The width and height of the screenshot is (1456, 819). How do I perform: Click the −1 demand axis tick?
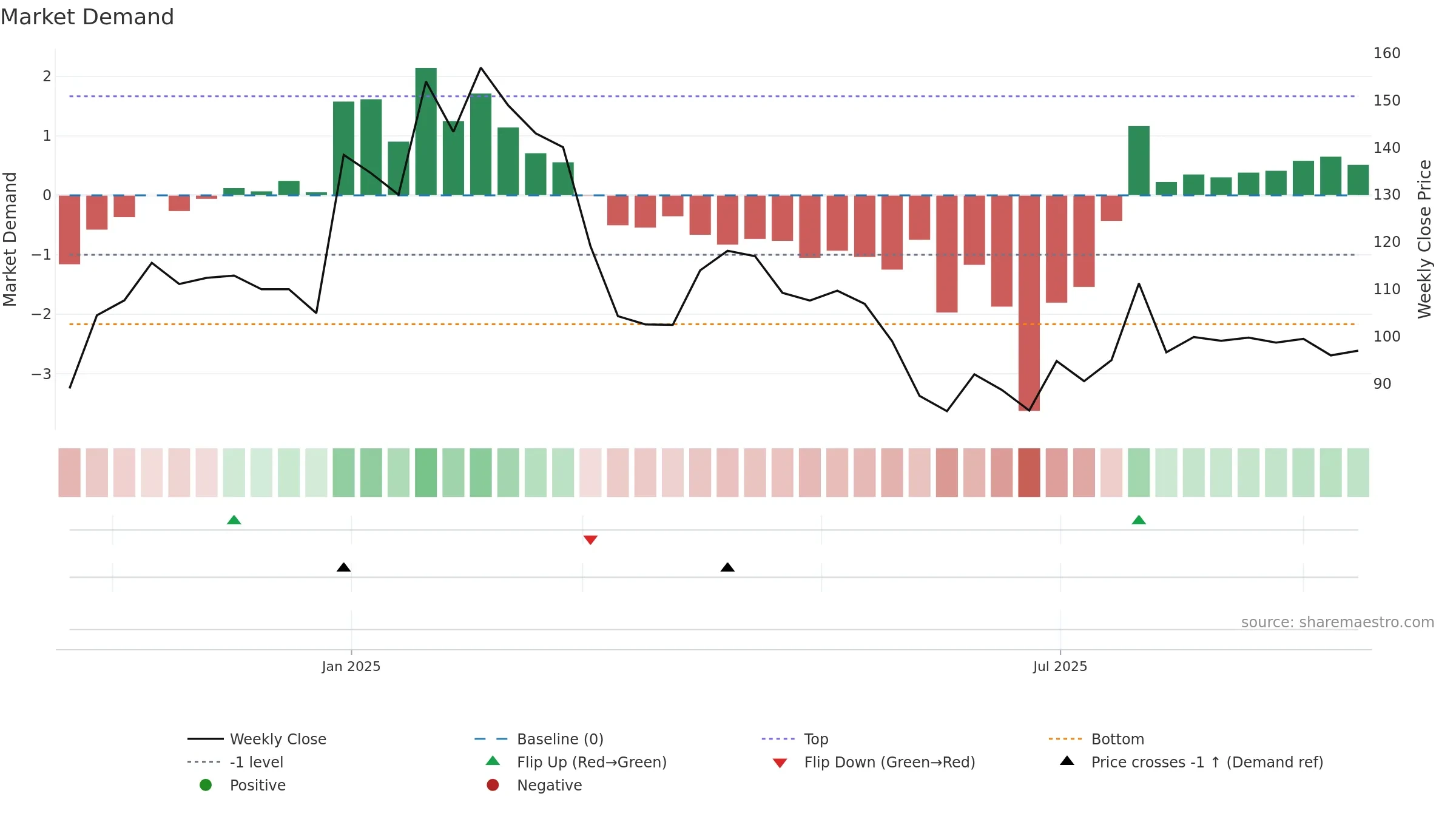[x=41, y=255]
